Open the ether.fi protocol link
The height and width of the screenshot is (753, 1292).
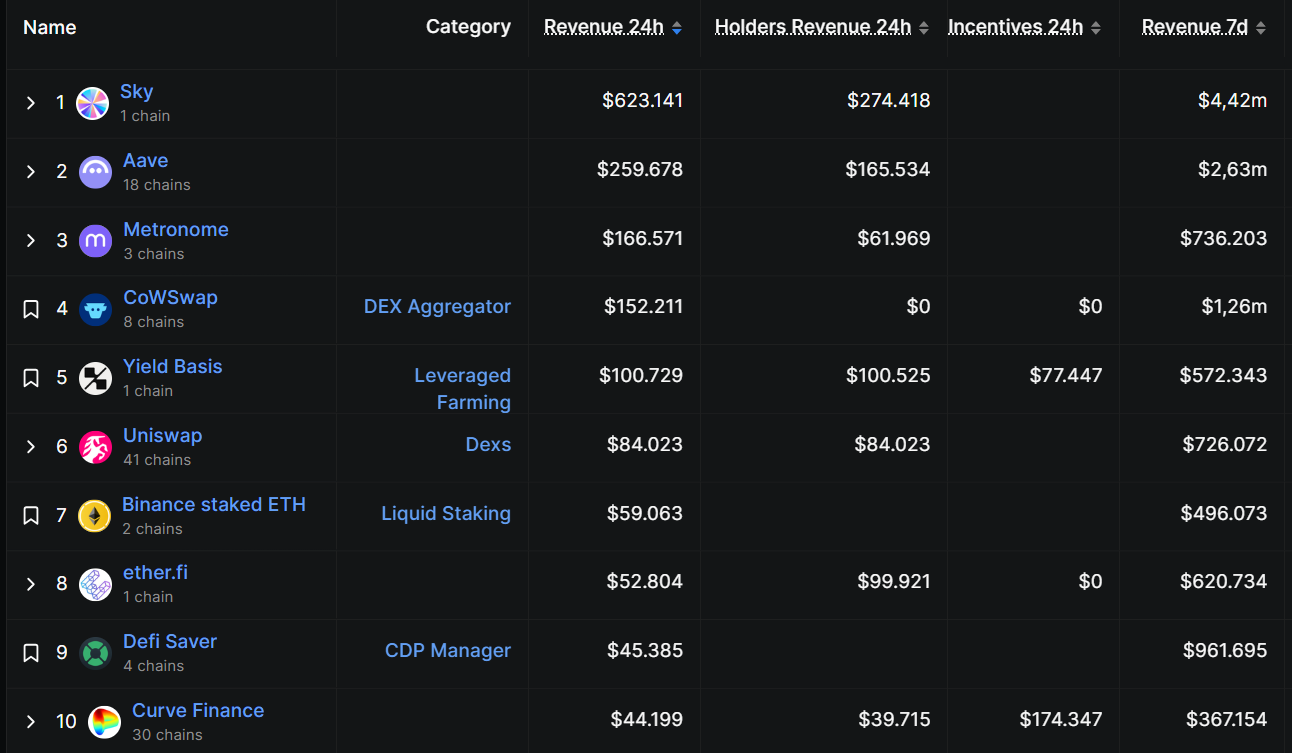coord(155,573)
